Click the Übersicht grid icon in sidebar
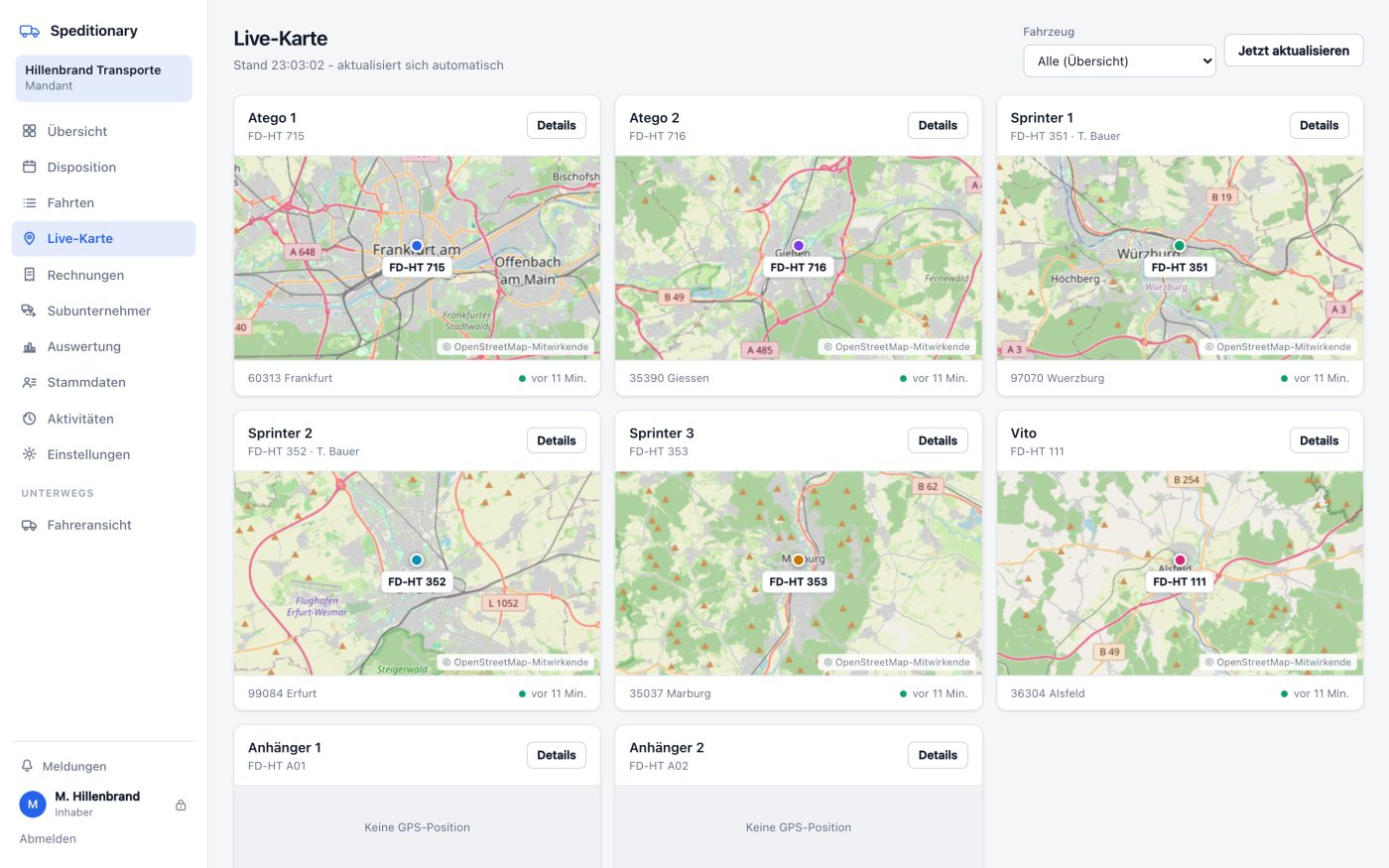This screenshot has height=868, width=1389. (x=30, y=131)
